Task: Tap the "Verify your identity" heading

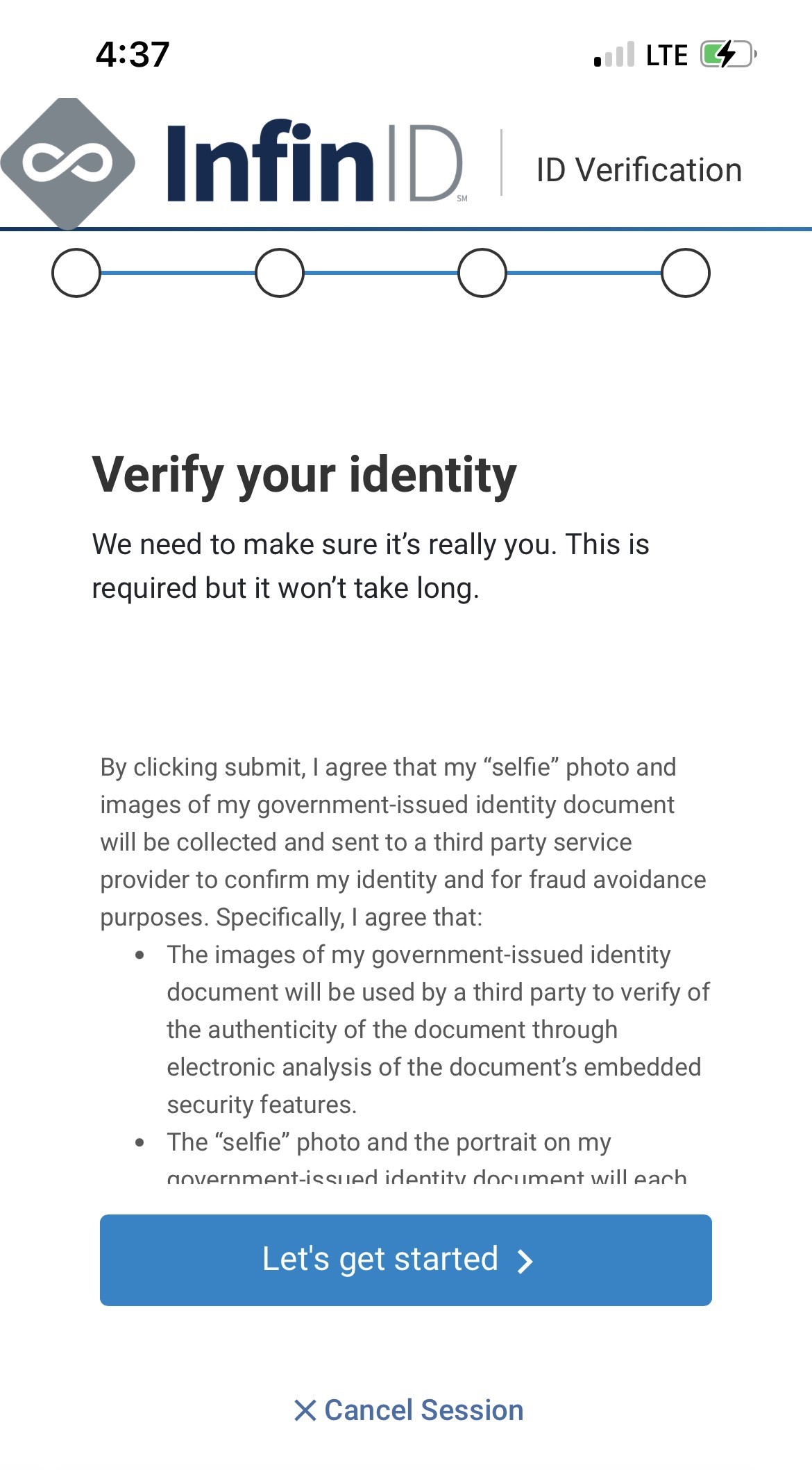Action: click(304, 475)
